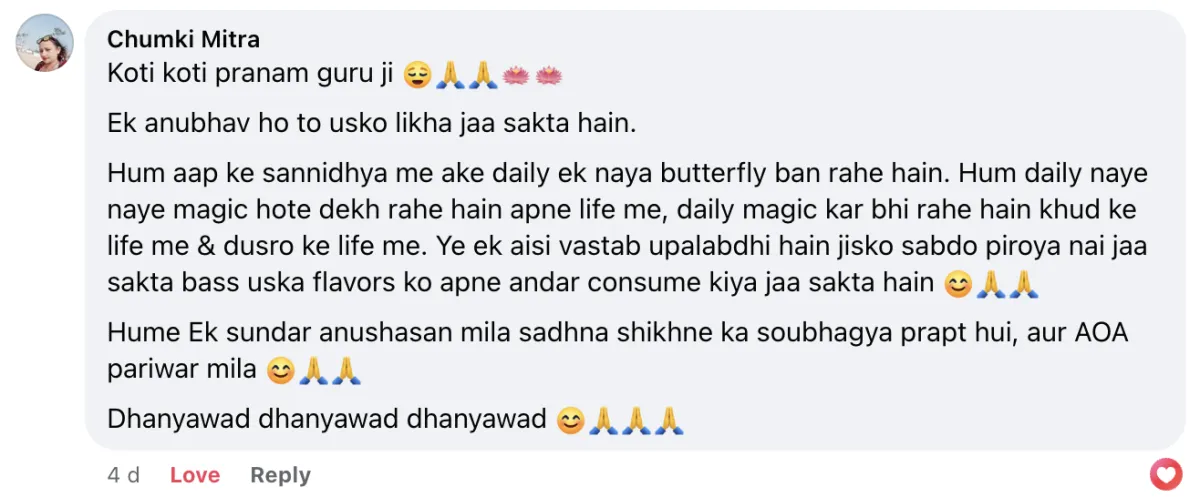This screenshot has height=497, width=1200.
Task: Click the smiling emoji after "pariwar mila"
Action: (x=281, y=371)
